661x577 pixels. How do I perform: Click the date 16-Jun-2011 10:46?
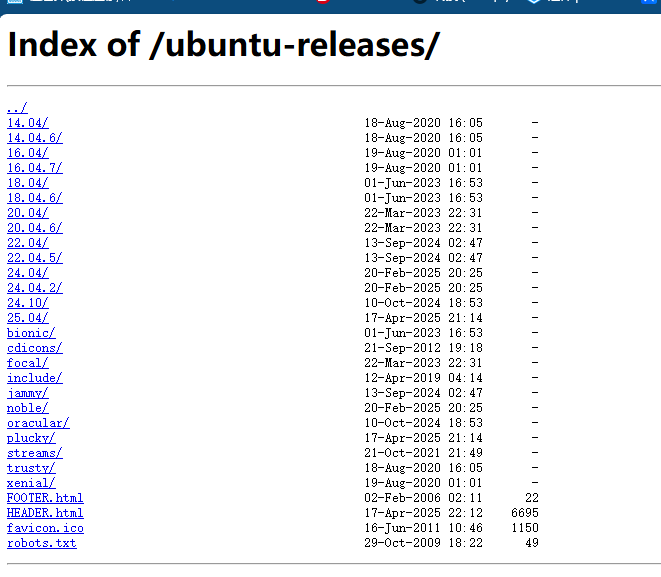click(x=423, y=528)
